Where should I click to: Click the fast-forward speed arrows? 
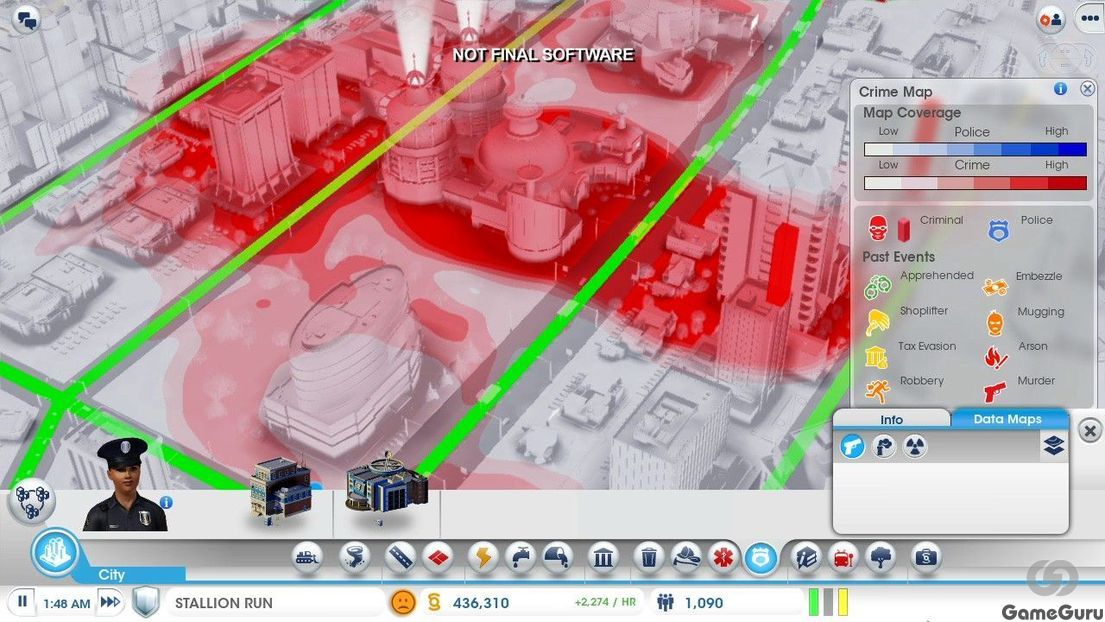point(110,602)
